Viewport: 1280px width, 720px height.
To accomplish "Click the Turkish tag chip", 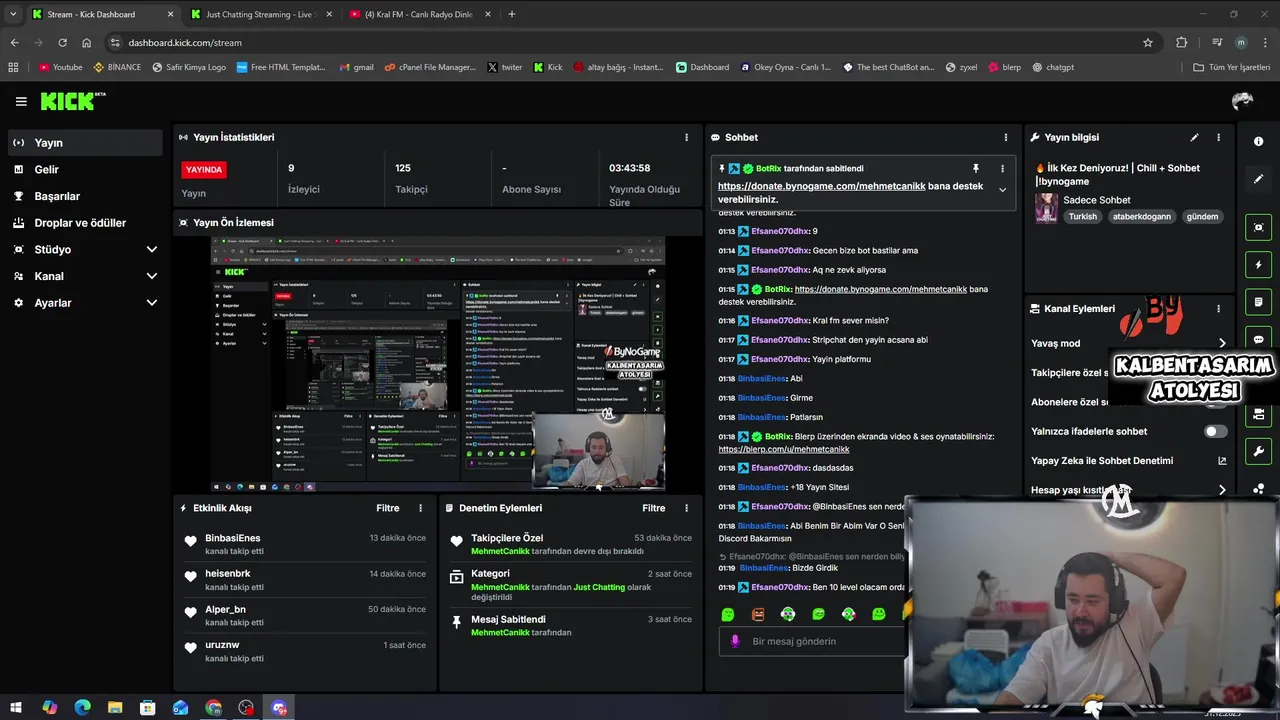I will [x=1082, y=216].
